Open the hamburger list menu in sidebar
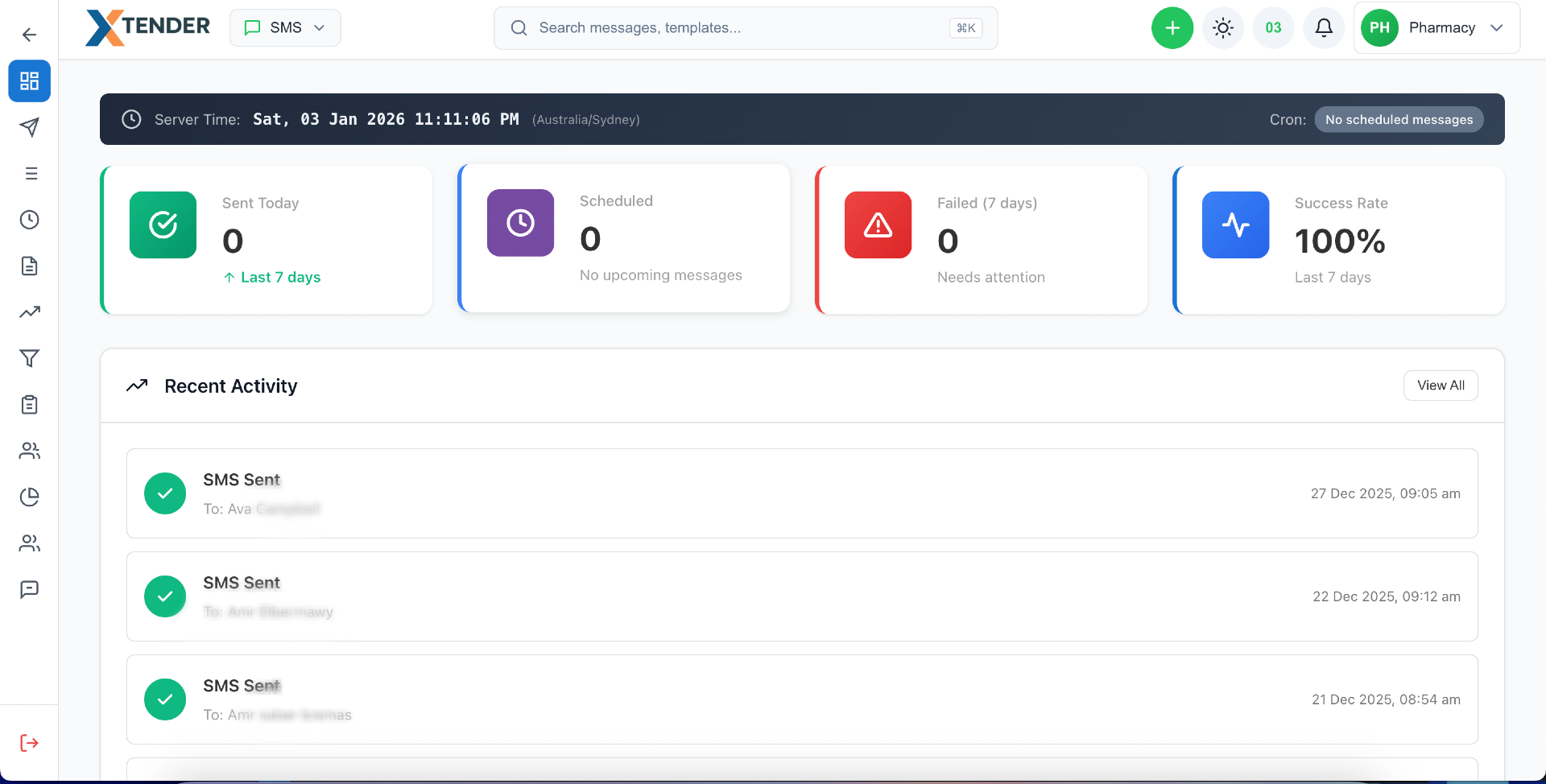 29,174
